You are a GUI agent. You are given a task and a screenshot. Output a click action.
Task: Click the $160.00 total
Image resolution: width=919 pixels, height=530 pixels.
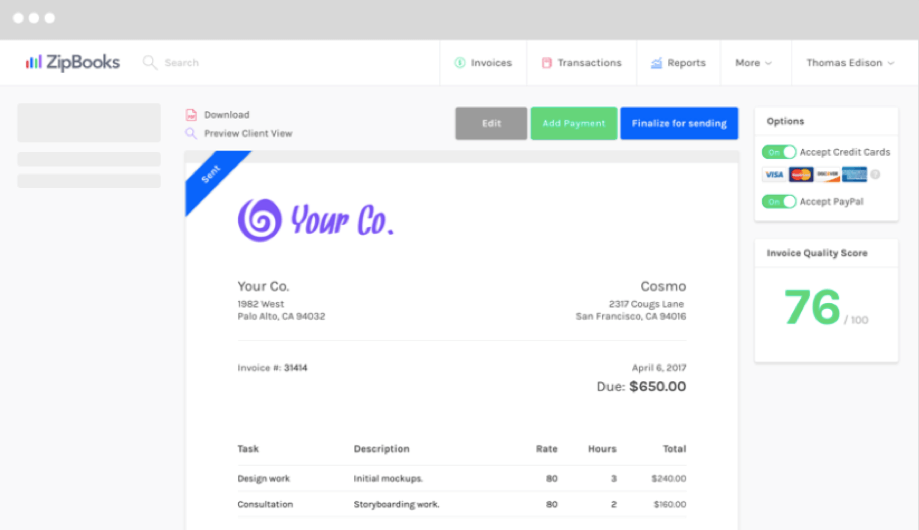click(x=670, y=505)
